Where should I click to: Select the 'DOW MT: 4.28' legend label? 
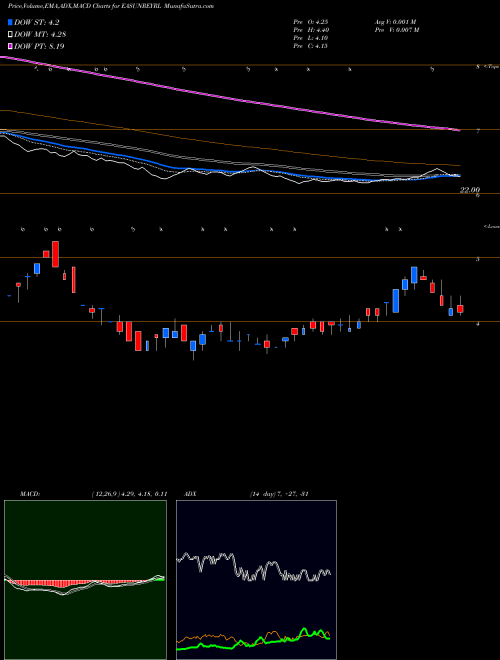coord(40,35)
